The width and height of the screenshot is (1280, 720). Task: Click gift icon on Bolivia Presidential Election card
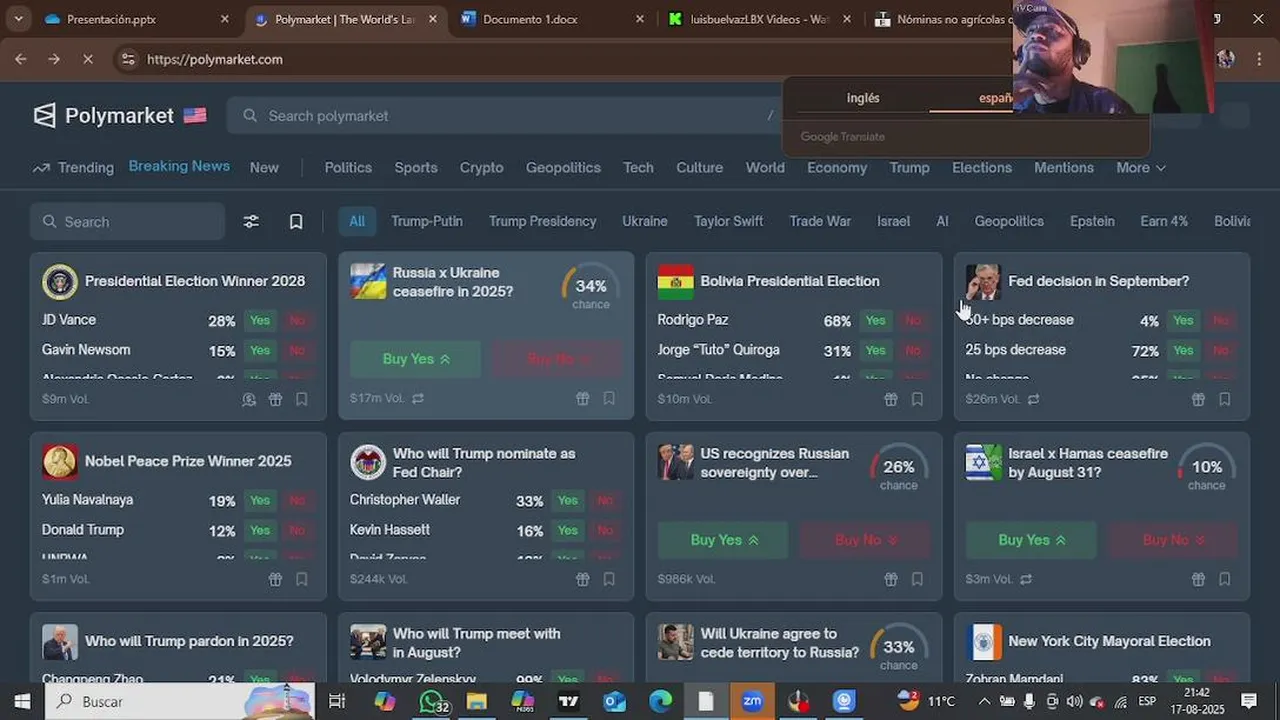[891, 399]
